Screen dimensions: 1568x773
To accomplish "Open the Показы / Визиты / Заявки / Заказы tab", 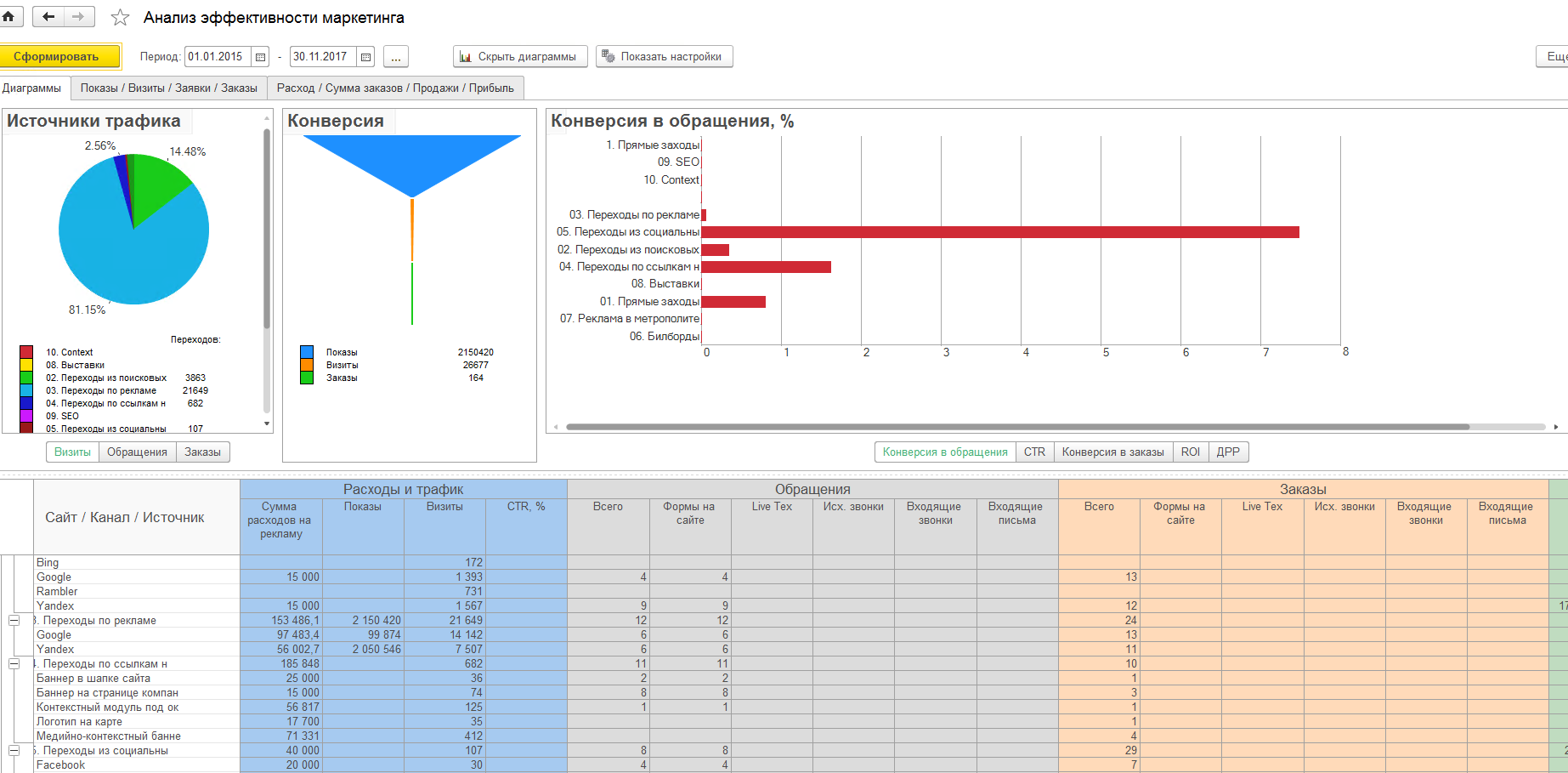I will click(168, 88).
